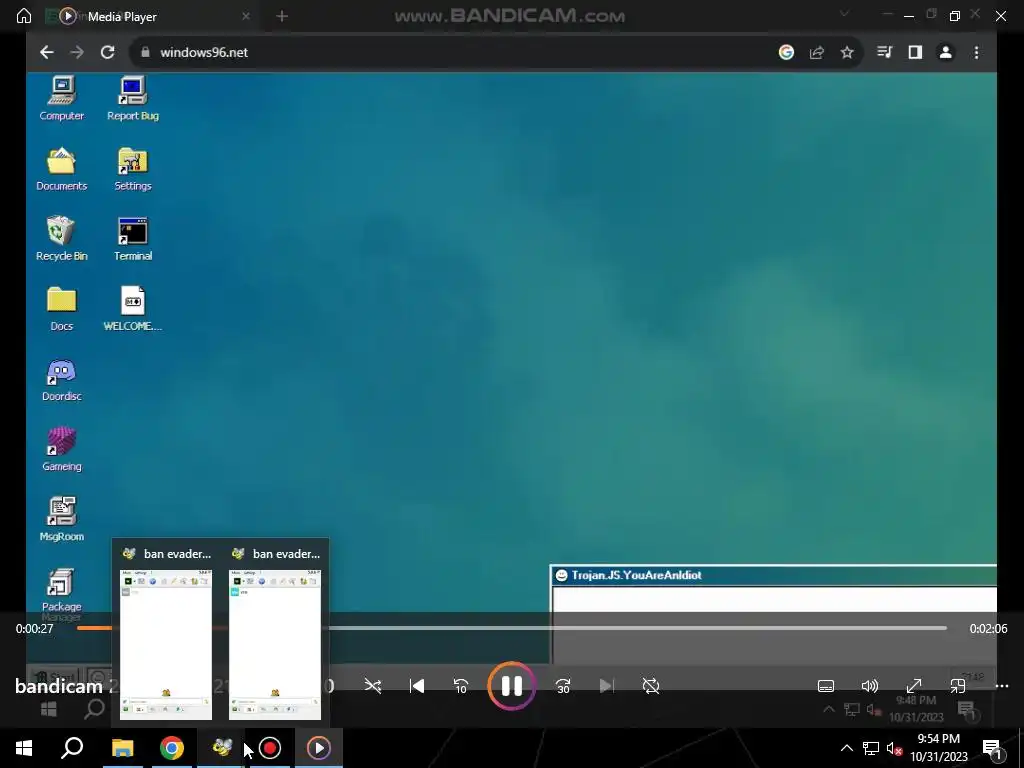Restore down the Media Player window
The height and width of the screenshot is (768, 1024).
(x=955, y=16)
